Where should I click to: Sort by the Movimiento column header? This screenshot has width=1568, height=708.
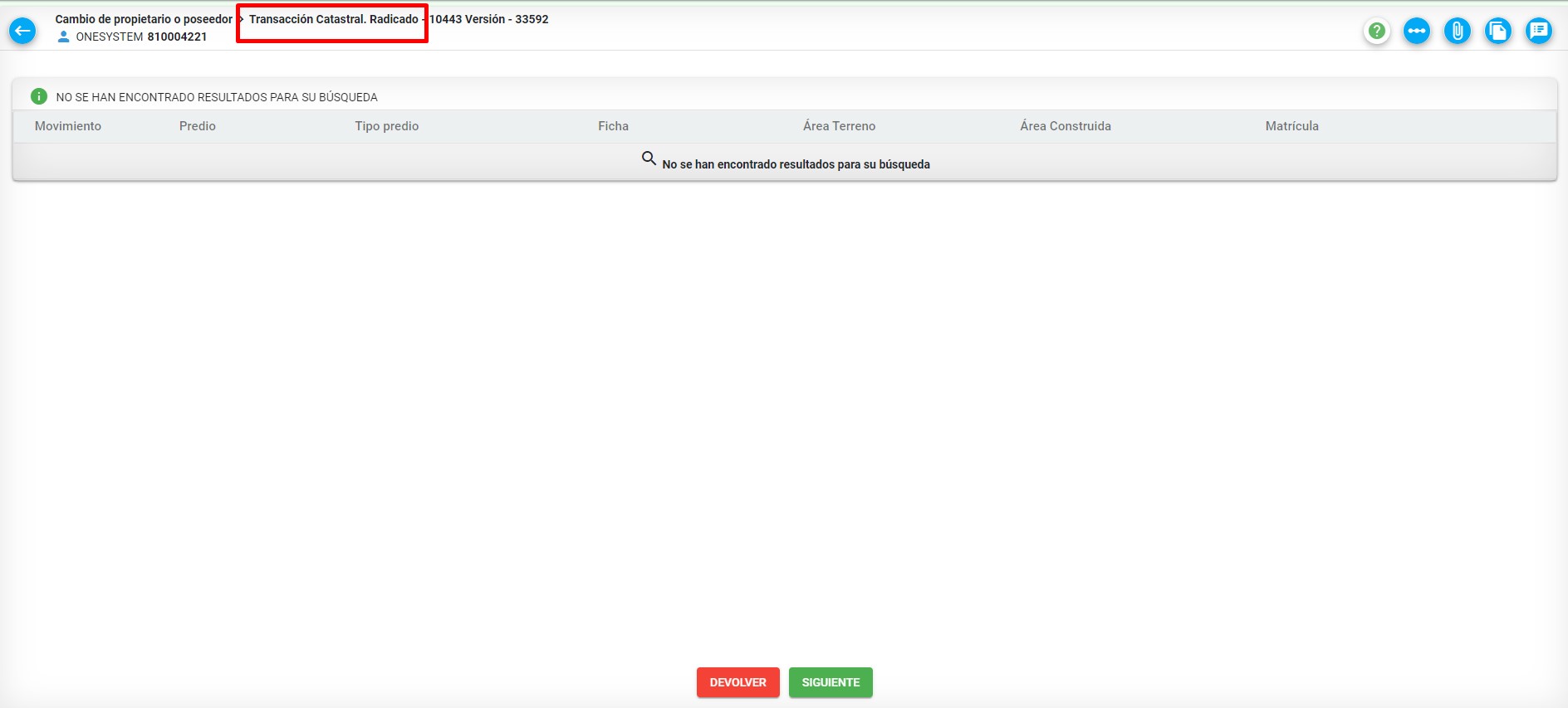coord(68,126)
